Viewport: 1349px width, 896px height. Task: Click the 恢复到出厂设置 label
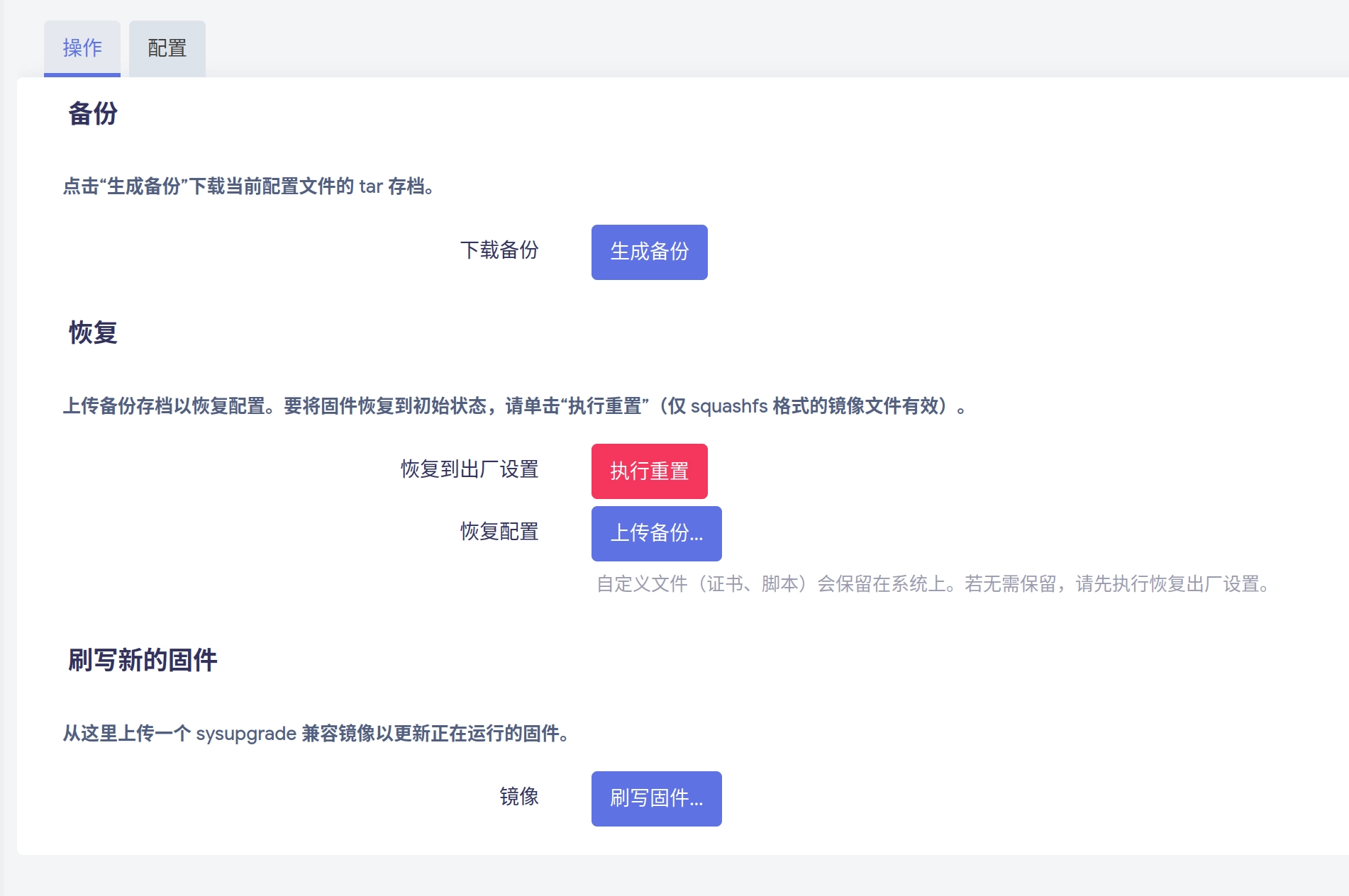[x=470, y=469]
